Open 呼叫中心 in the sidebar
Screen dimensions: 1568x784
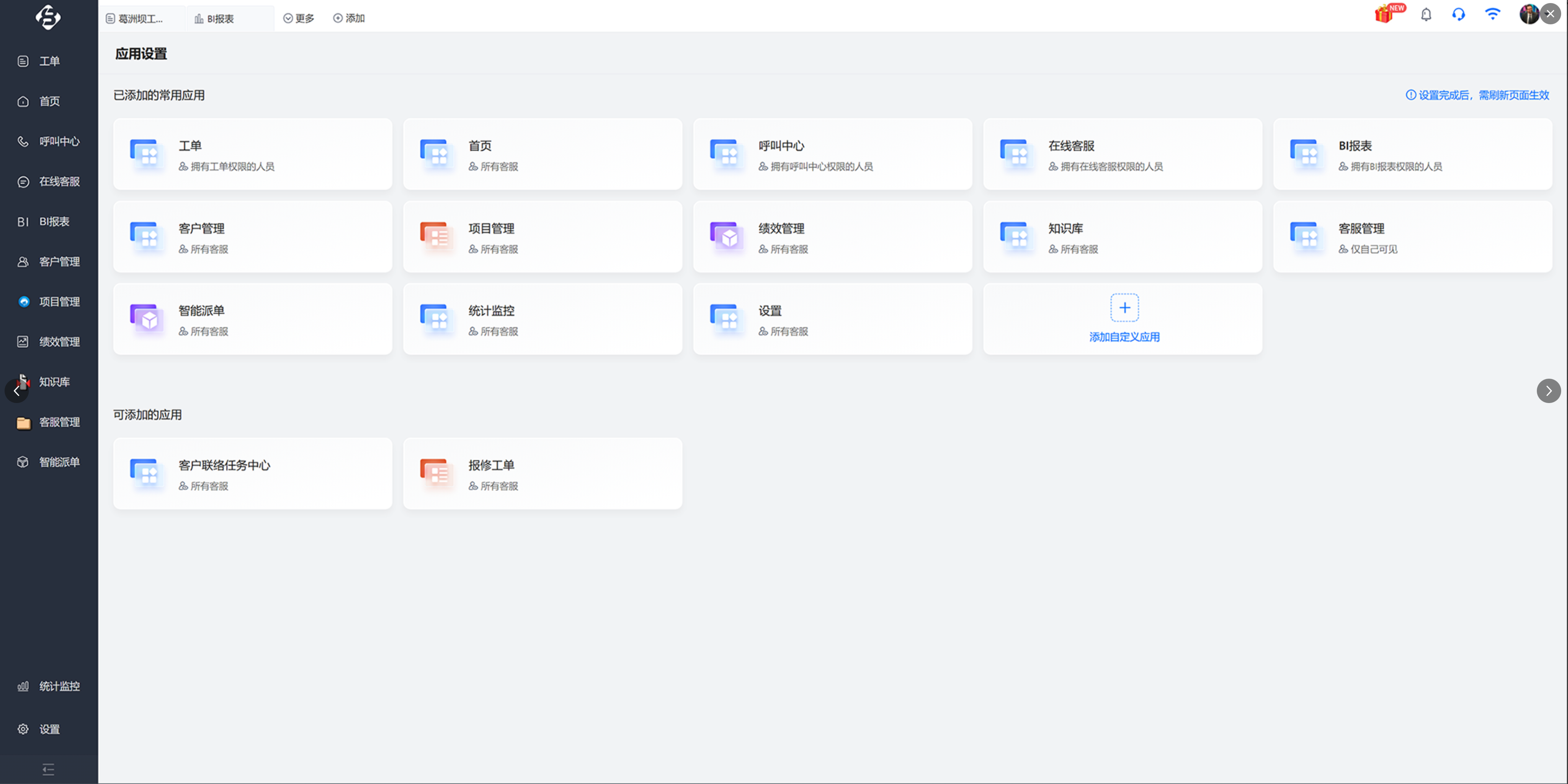point(49,141)
